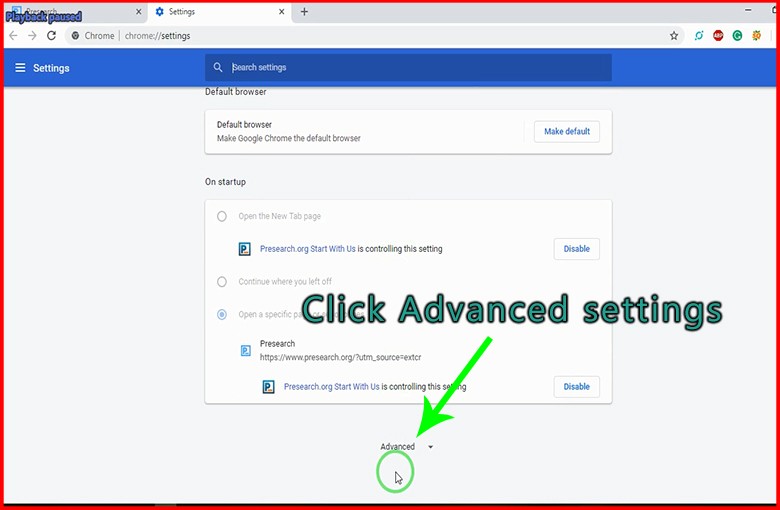Image resolution: width=780 pixels, height=510 pixels.
Task: Open the Settings hamburger menu
Action: (x=20, y=68)
